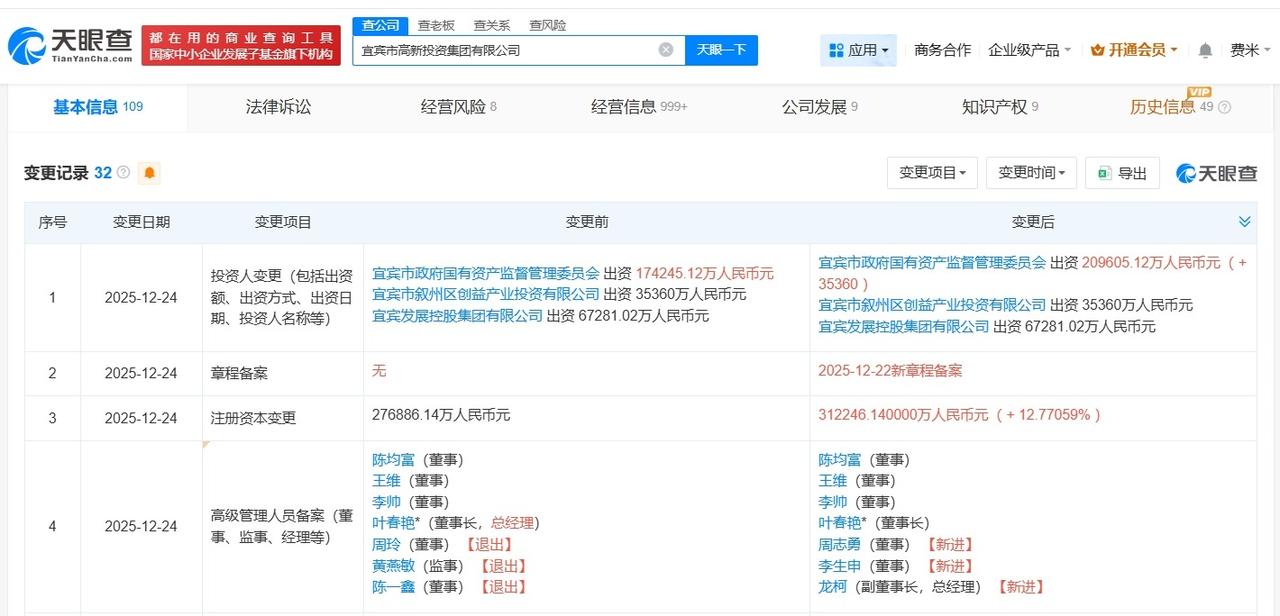Open the notification bell icon

1205,49
